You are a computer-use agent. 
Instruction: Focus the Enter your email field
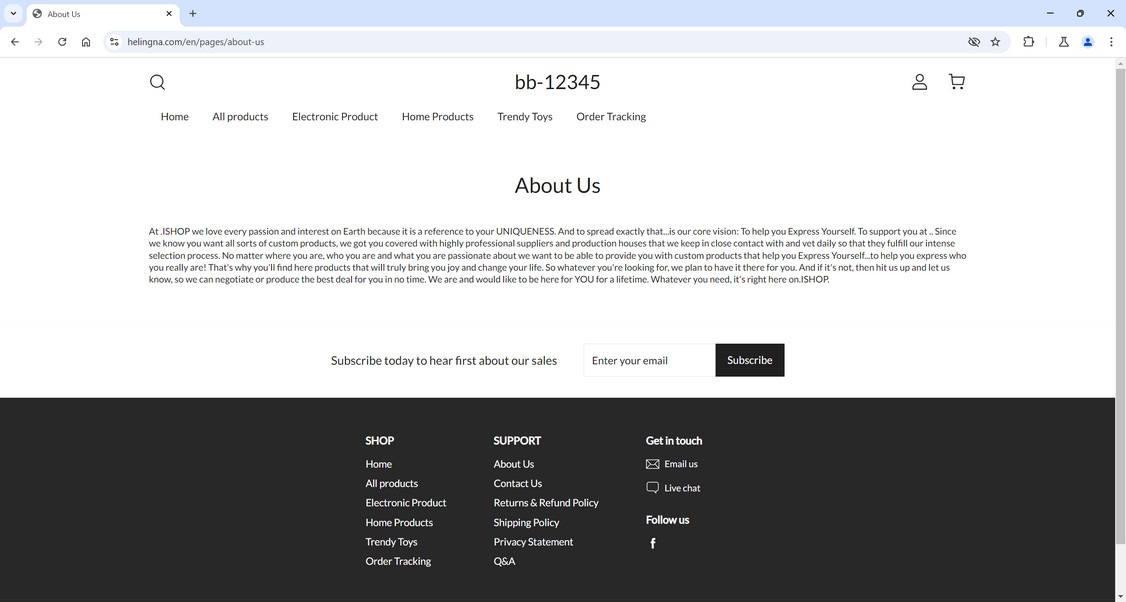click(649, 360)
